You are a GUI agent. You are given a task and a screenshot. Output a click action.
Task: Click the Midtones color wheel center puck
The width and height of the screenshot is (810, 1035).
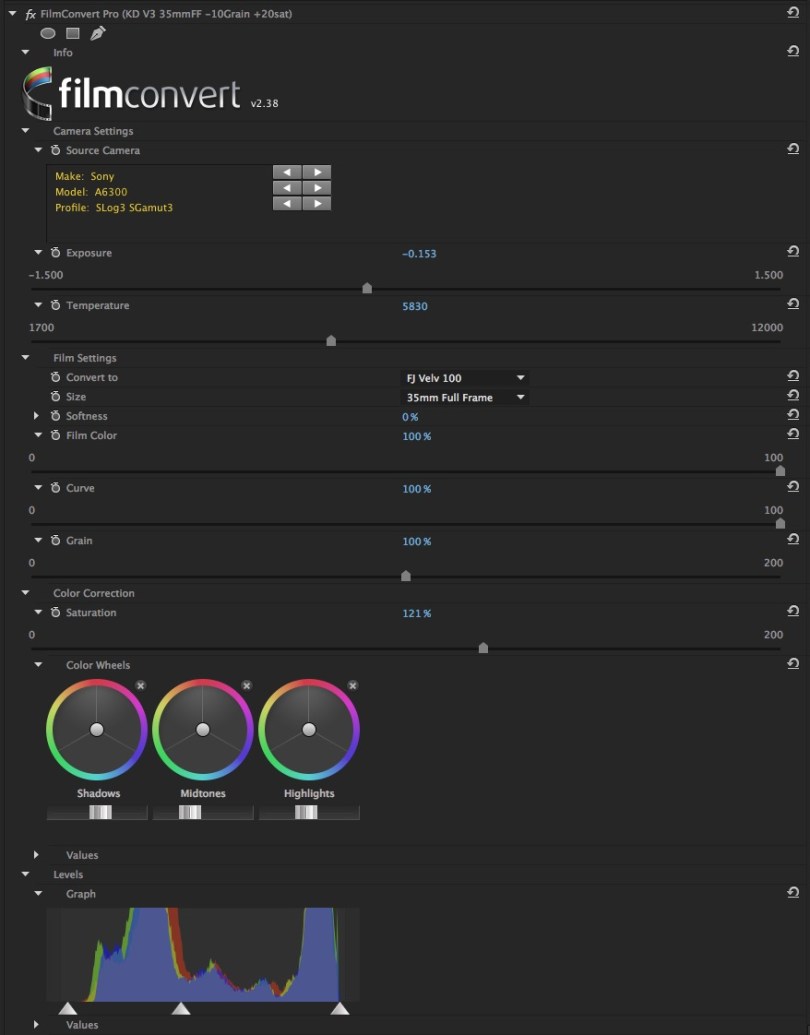pyautogui.click(x=203, y=729)
